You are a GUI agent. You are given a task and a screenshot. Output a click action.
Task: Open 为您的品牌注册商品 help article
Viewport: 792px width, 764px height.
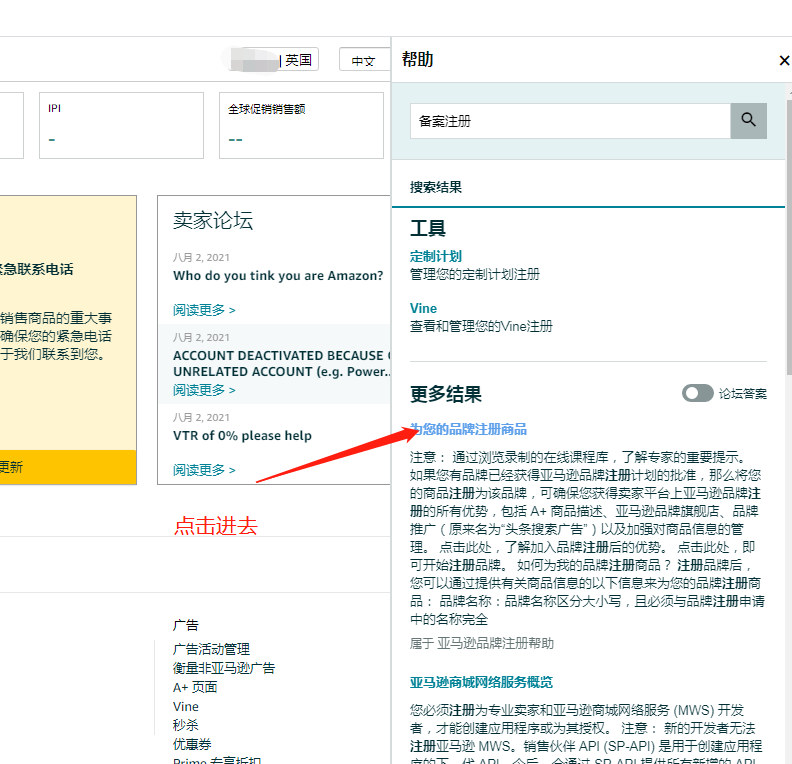[468, 429]
